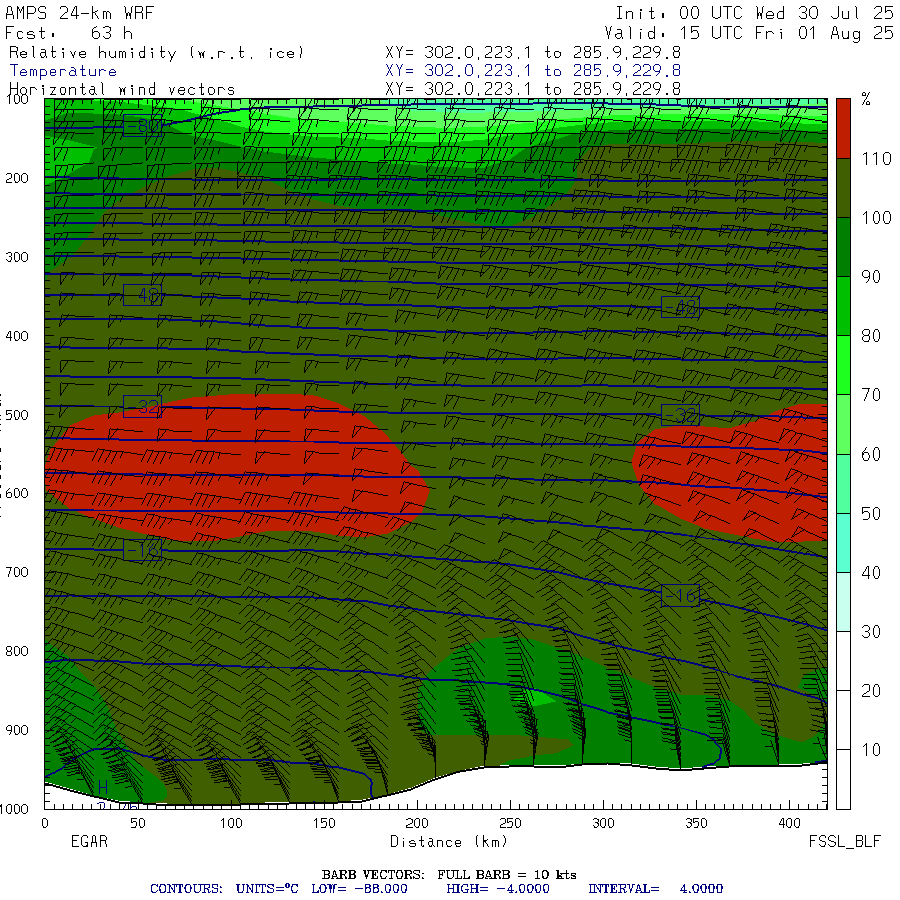The image size is (900, 900).
Task: Select the pressure axis '1000' label
Action: [14, 809]
